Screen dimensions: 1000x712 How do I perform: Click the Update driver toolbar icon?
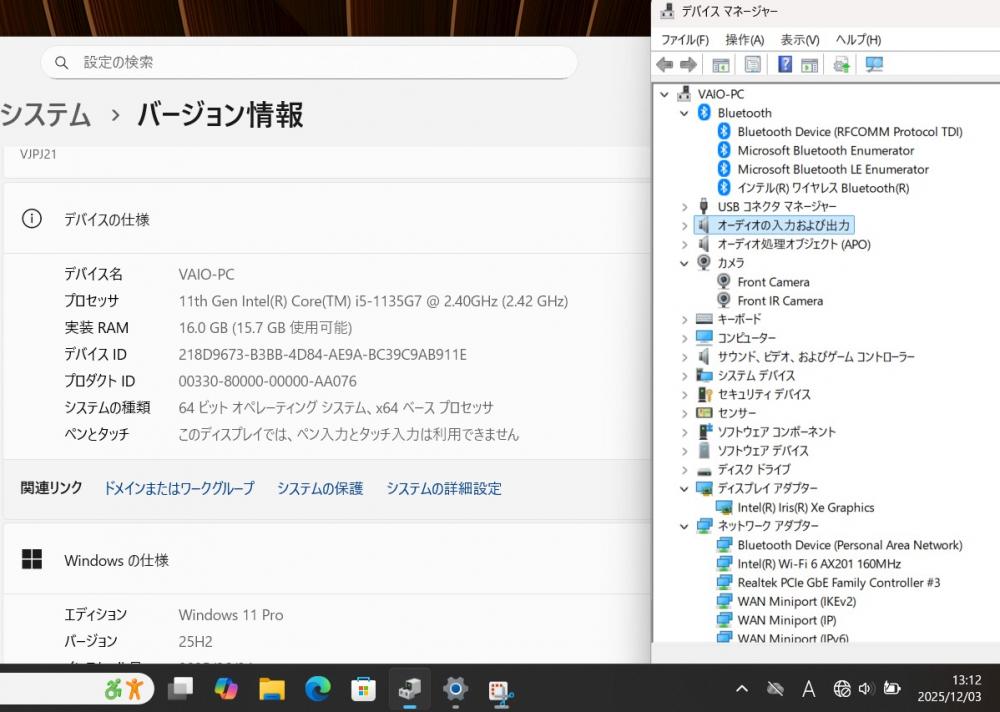pos(841,65)
